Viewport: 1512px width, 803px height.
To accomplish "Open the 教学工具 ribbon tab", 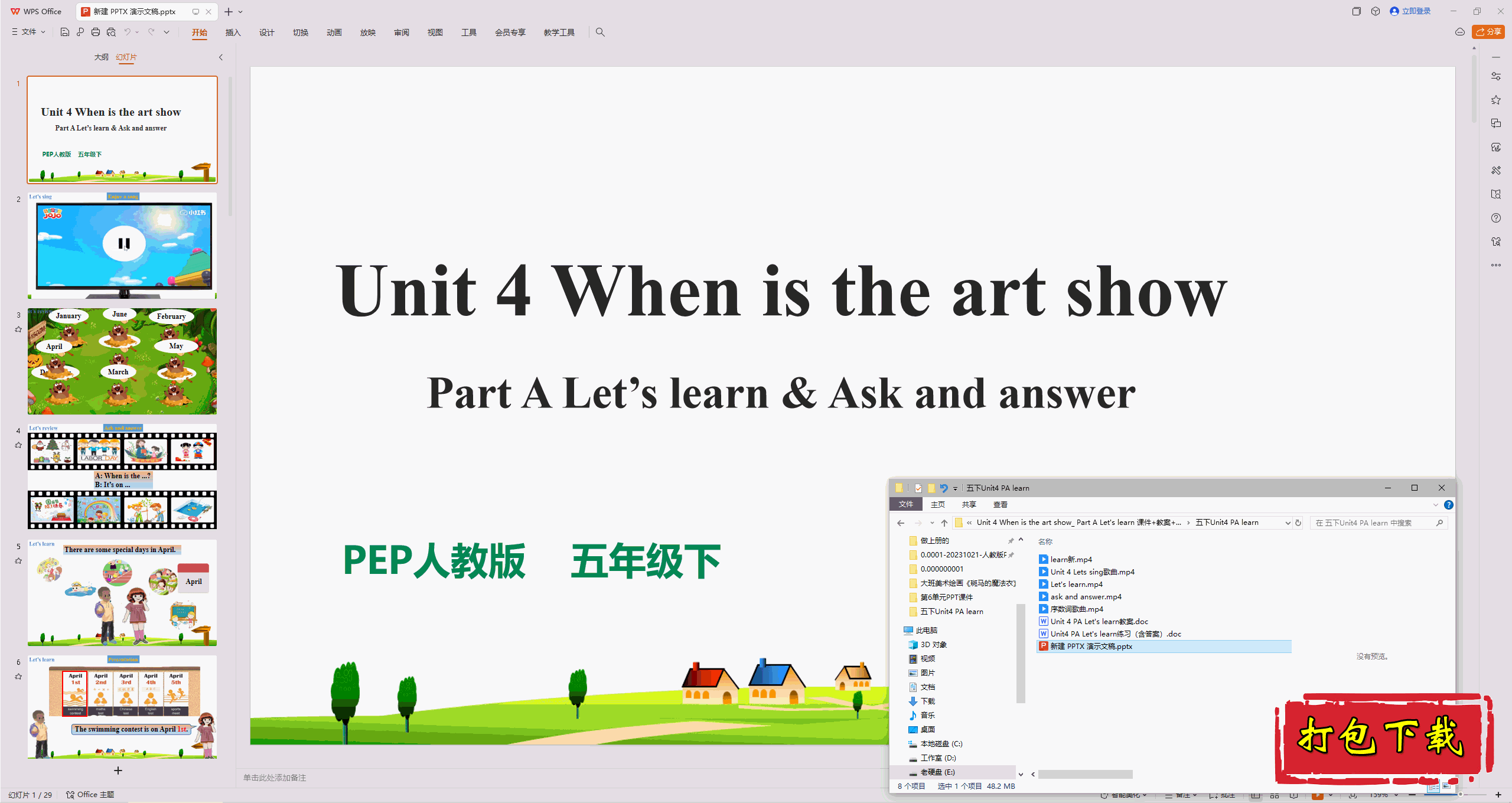I will click(559, 32).
